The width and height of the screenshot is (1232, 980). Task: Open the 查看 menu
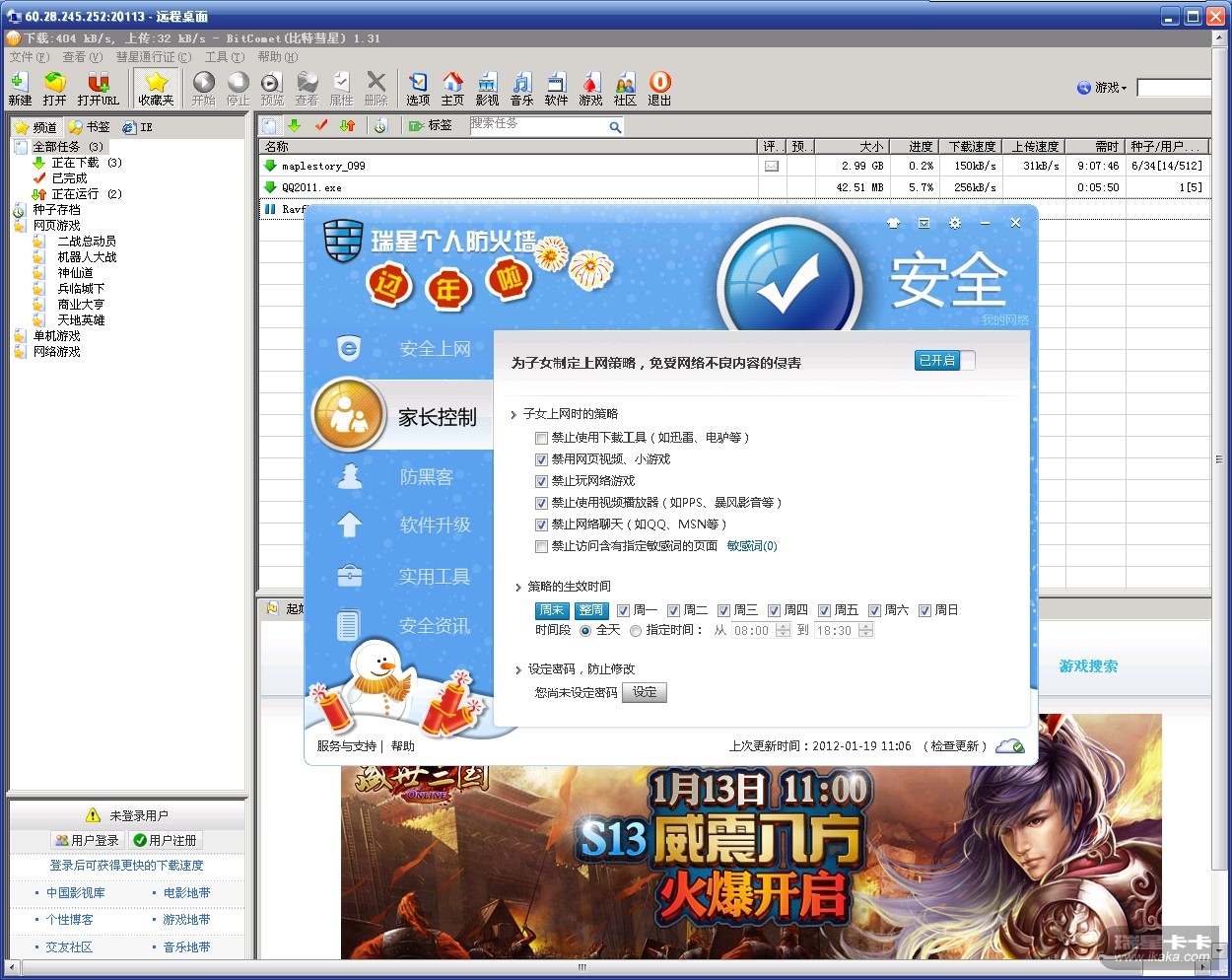[83, 56]
